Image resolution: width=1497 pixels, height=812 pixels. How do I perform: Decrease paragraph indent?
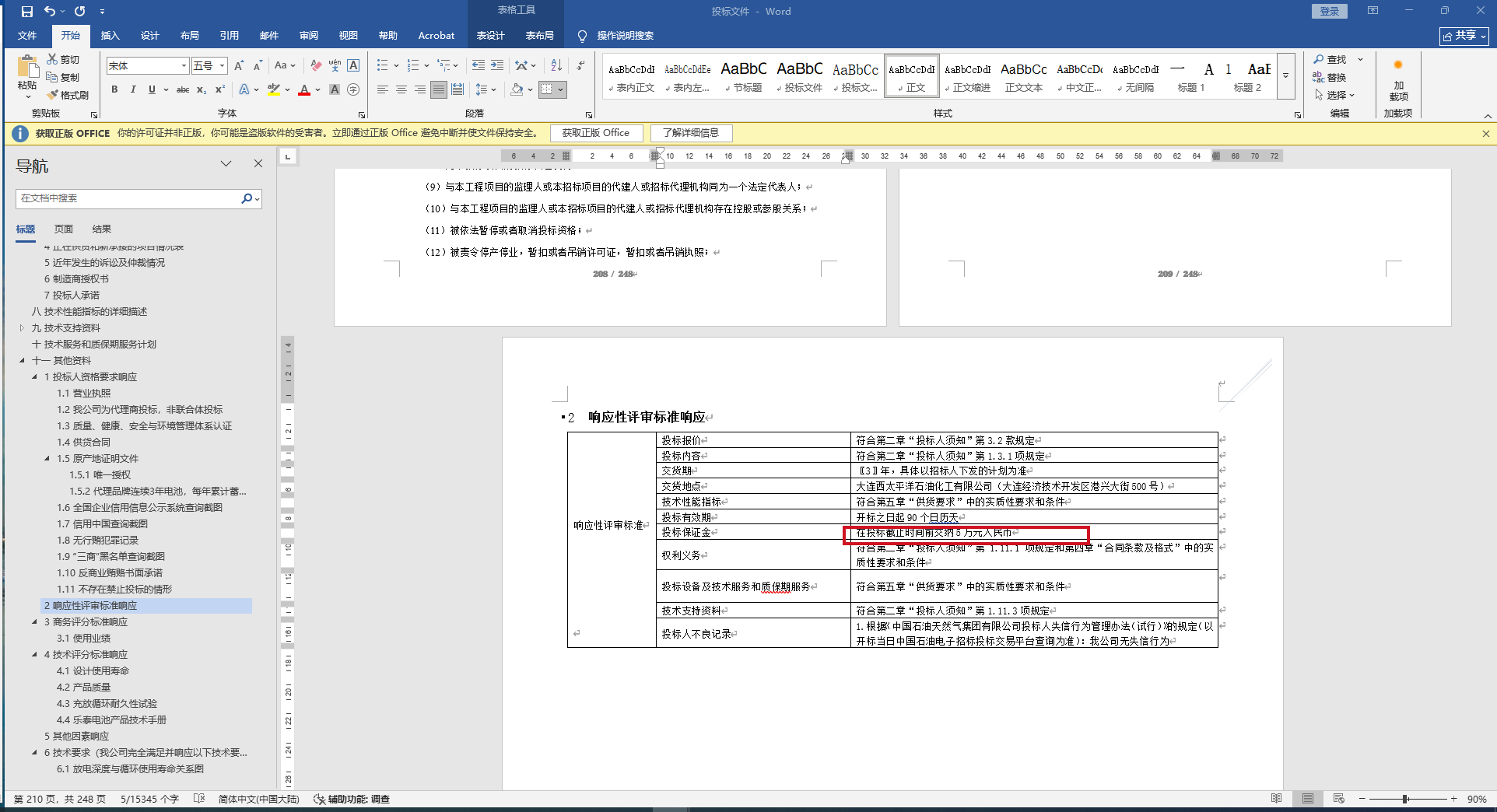pyautogui.click(x=479, y=65)
